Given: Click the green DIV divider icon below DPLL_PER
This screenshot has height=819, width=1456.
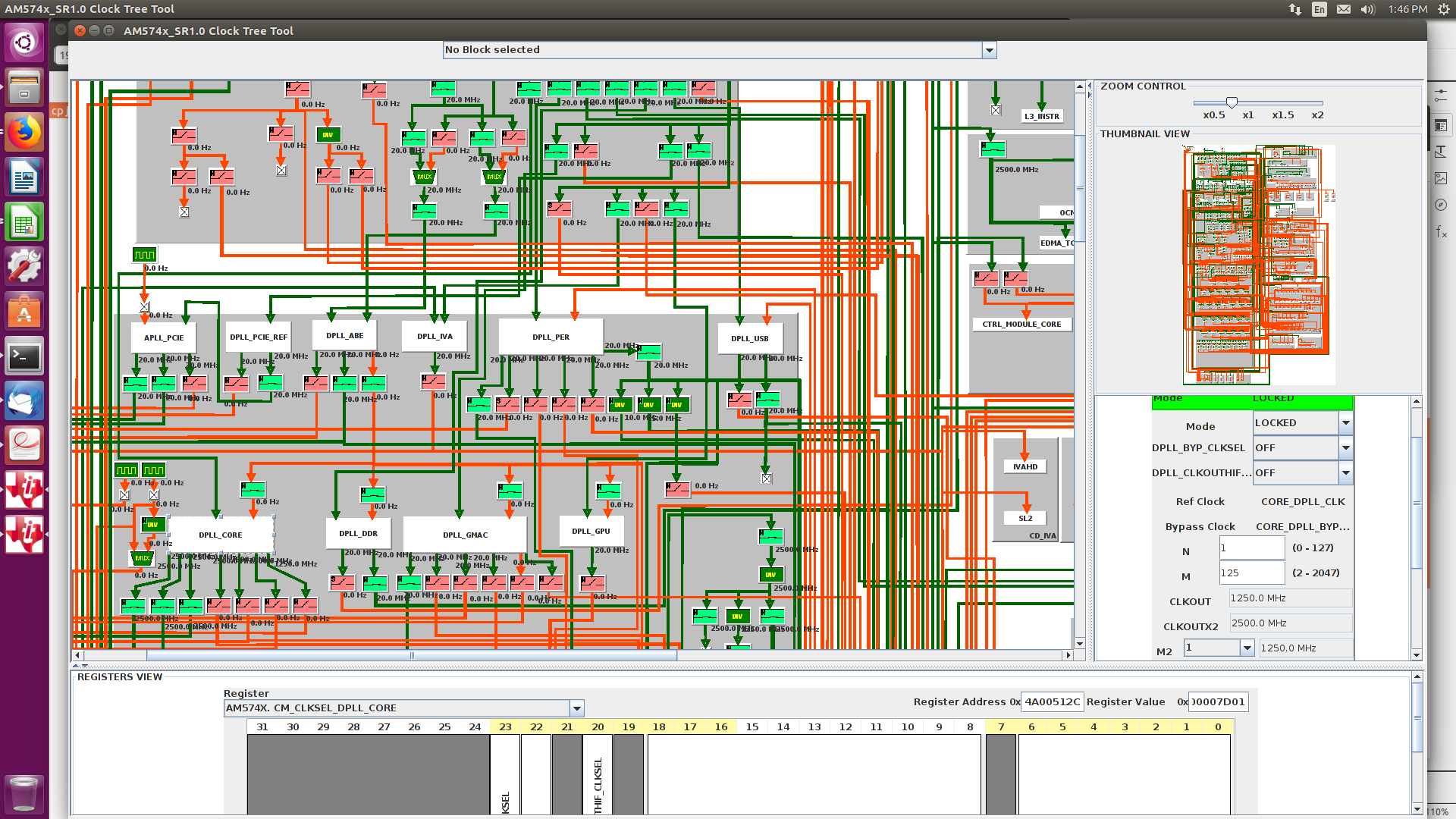Looking at the screenshot, I should (620, 404).
